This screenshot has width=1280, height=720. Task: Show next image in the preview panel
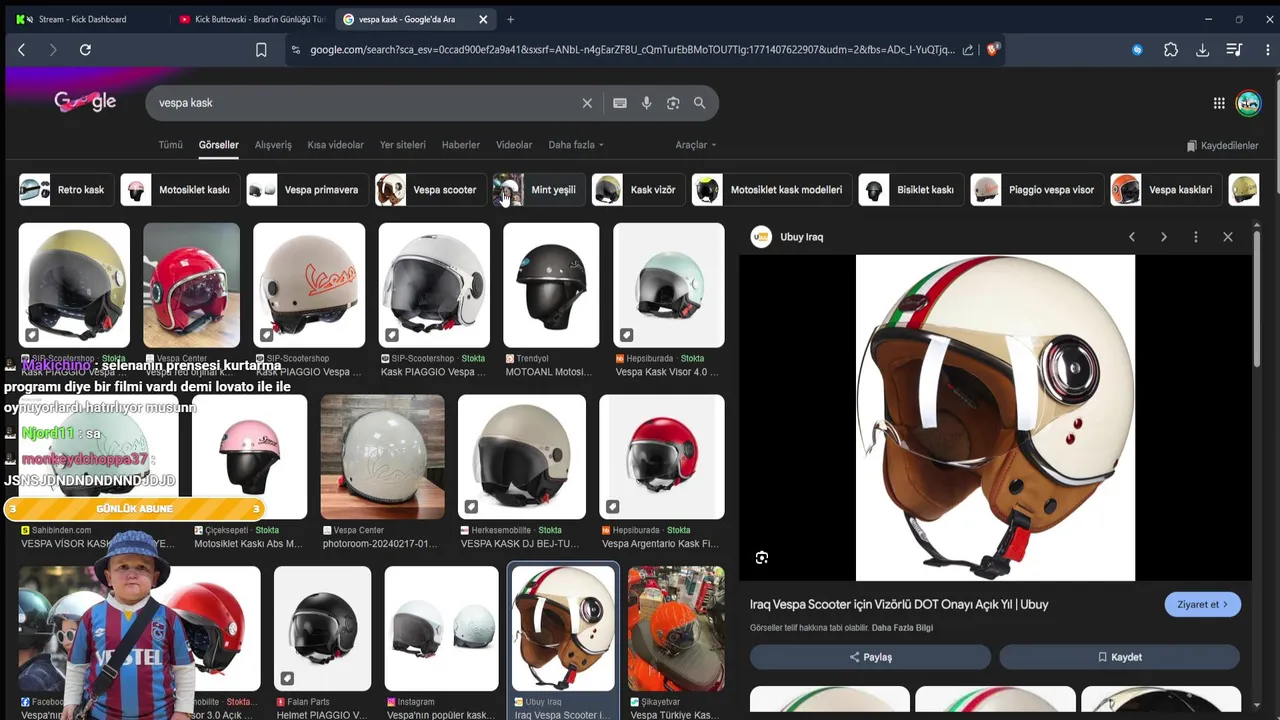tap(1164, 237)
